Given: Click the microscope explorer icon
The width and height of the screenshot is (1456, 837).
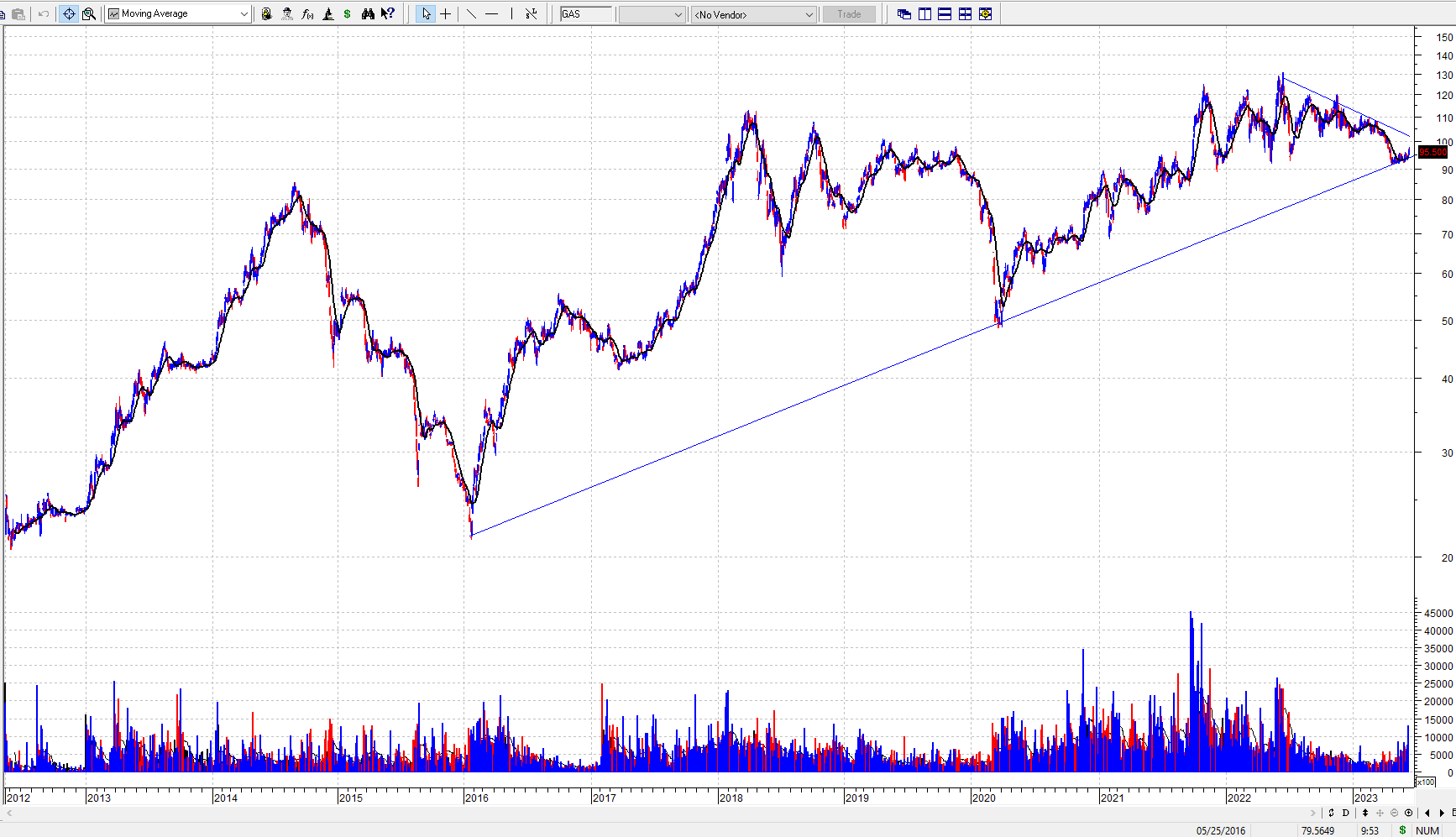Looking at the screenshot, I should 328,13.
